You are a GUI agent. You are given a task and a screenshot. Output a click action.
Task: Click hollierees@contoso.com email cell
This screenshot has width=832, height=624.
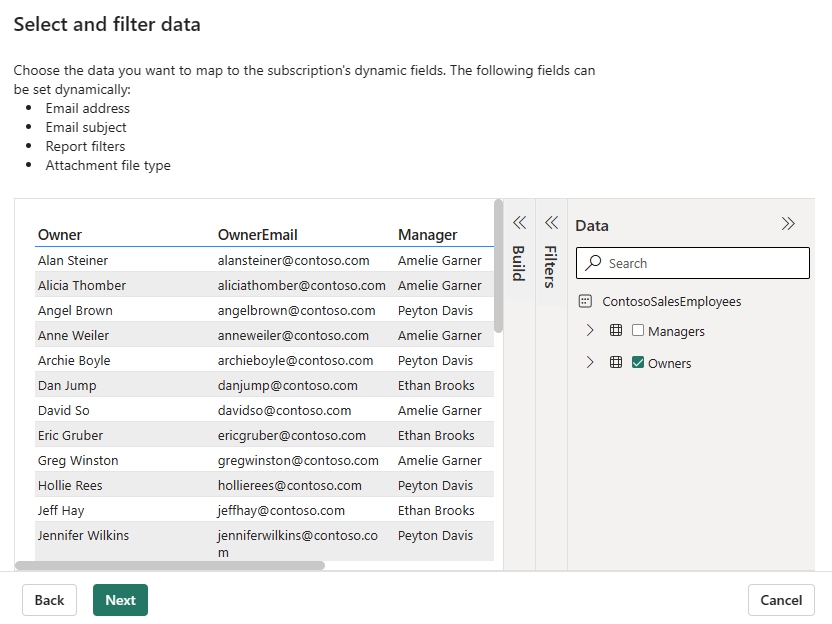pos(290,485)
